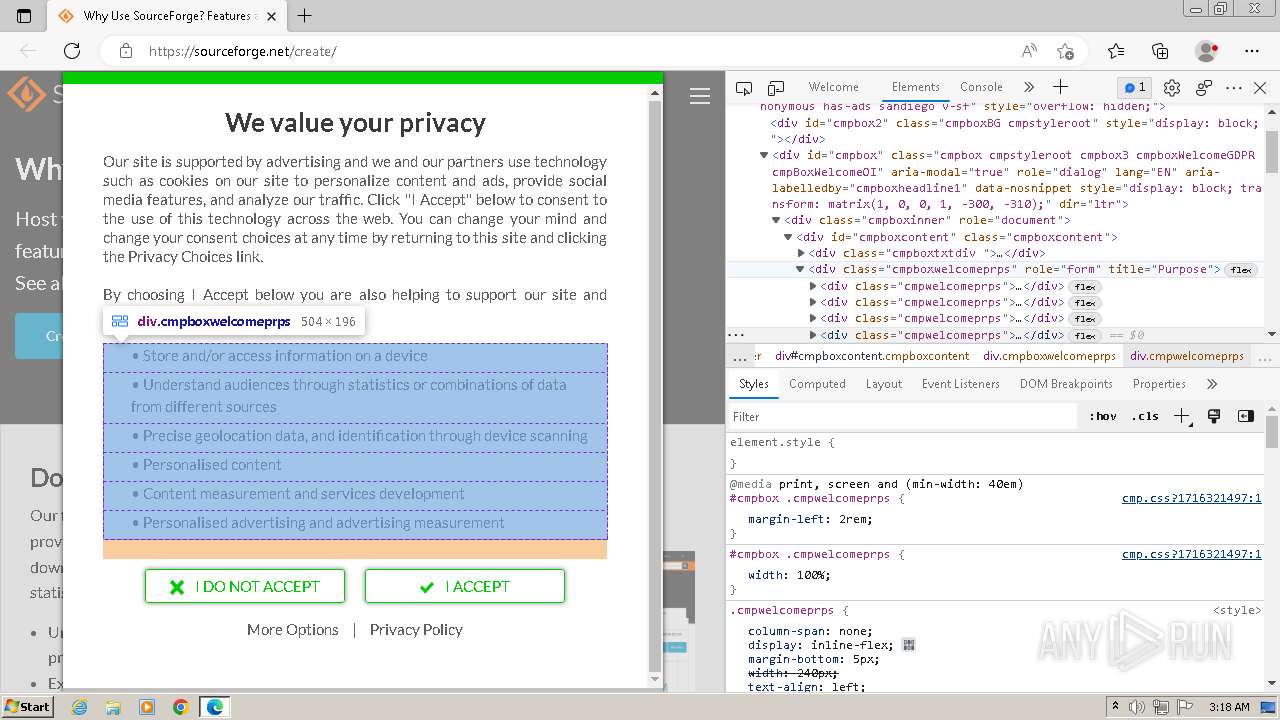Image resolution: width=1280 pixels, height=720 pixels.
Task: Expand the selected cmpwelcomeprps div ($0)
Action: click(x=813, y=335)
